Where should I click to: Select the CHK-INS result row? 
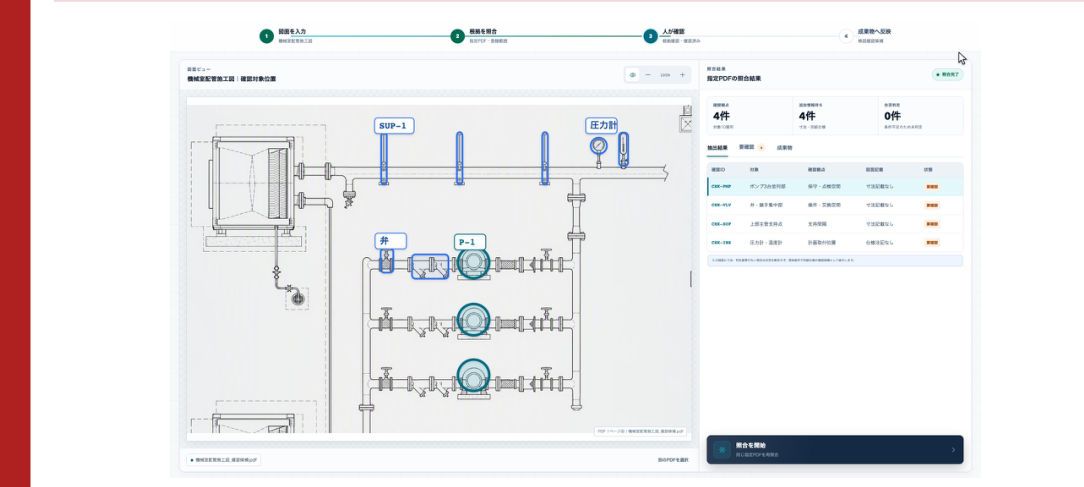pyautogui.click(x=834, y=243)
